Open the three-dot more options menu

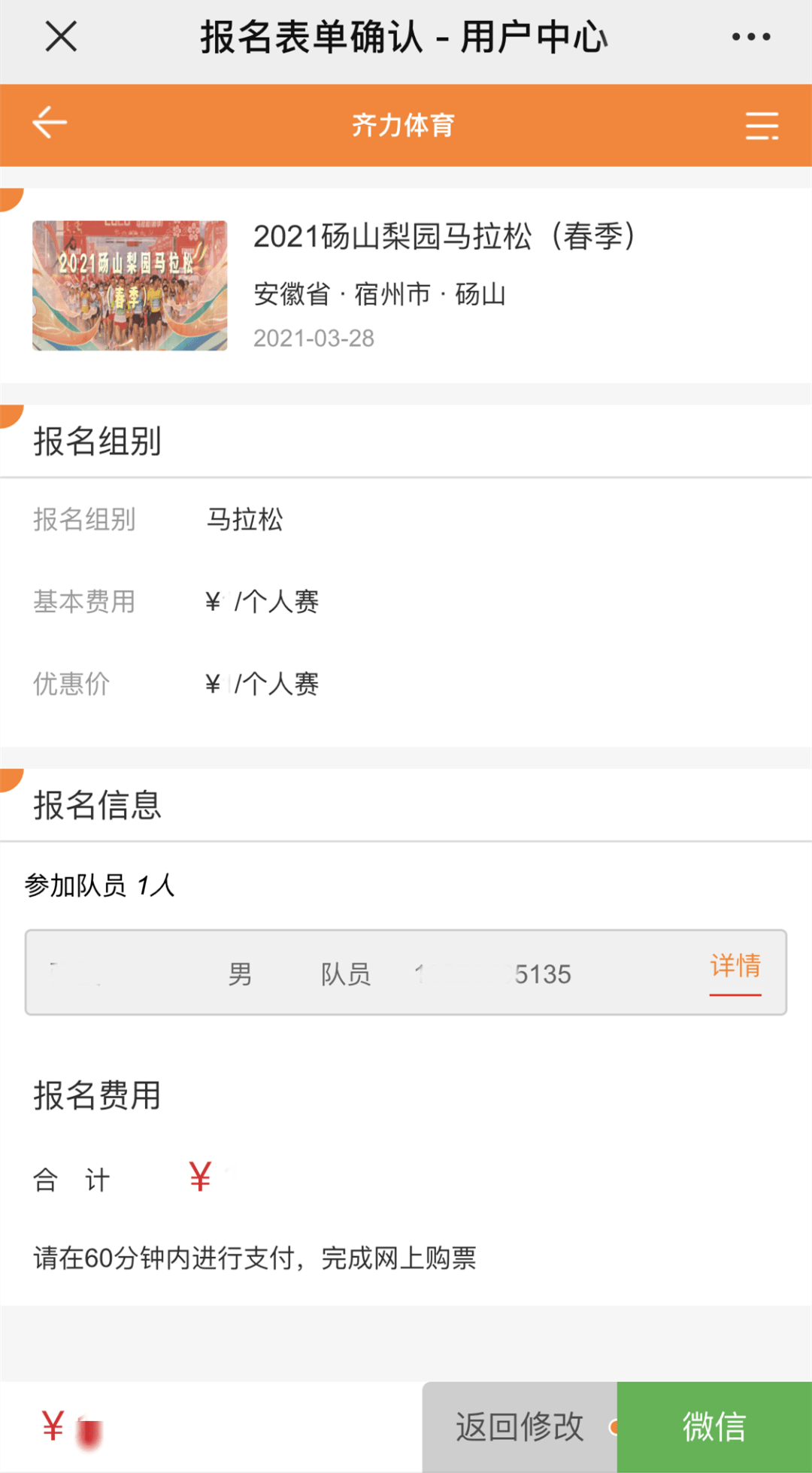click(750, 36)
